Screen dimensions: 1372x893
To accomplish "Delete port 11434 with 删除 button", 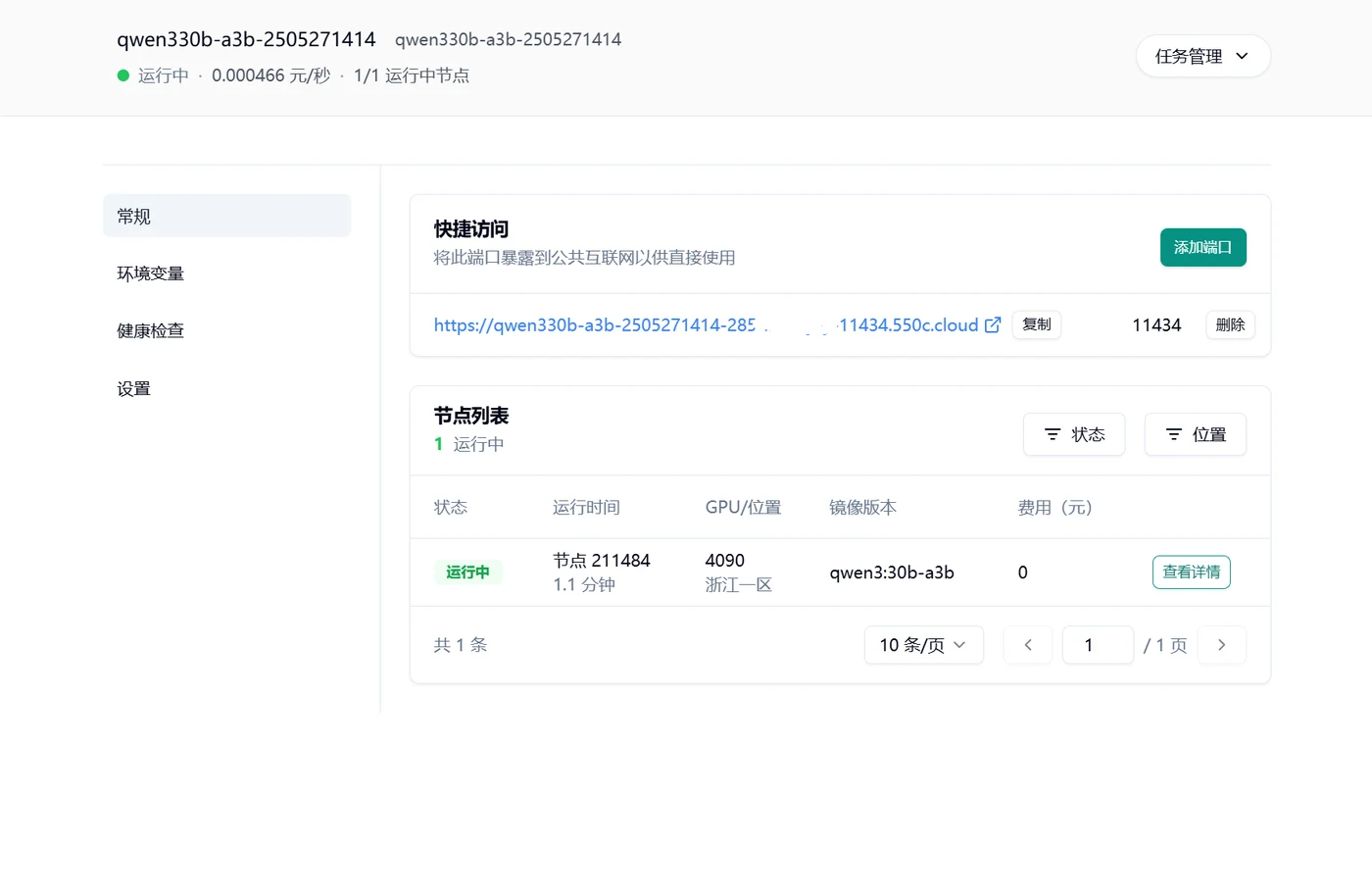I will [1230, 324].
